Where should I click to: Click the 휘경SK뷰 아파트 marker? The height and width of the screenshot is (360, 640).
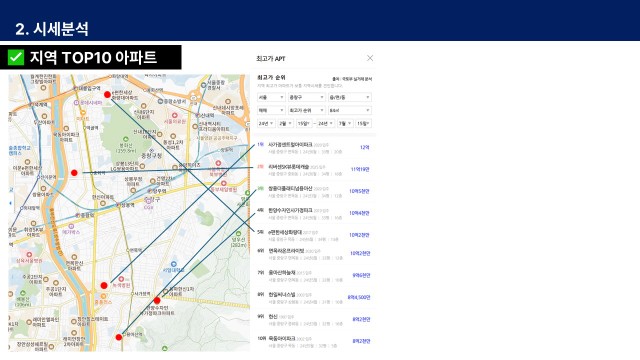point(33,224)
